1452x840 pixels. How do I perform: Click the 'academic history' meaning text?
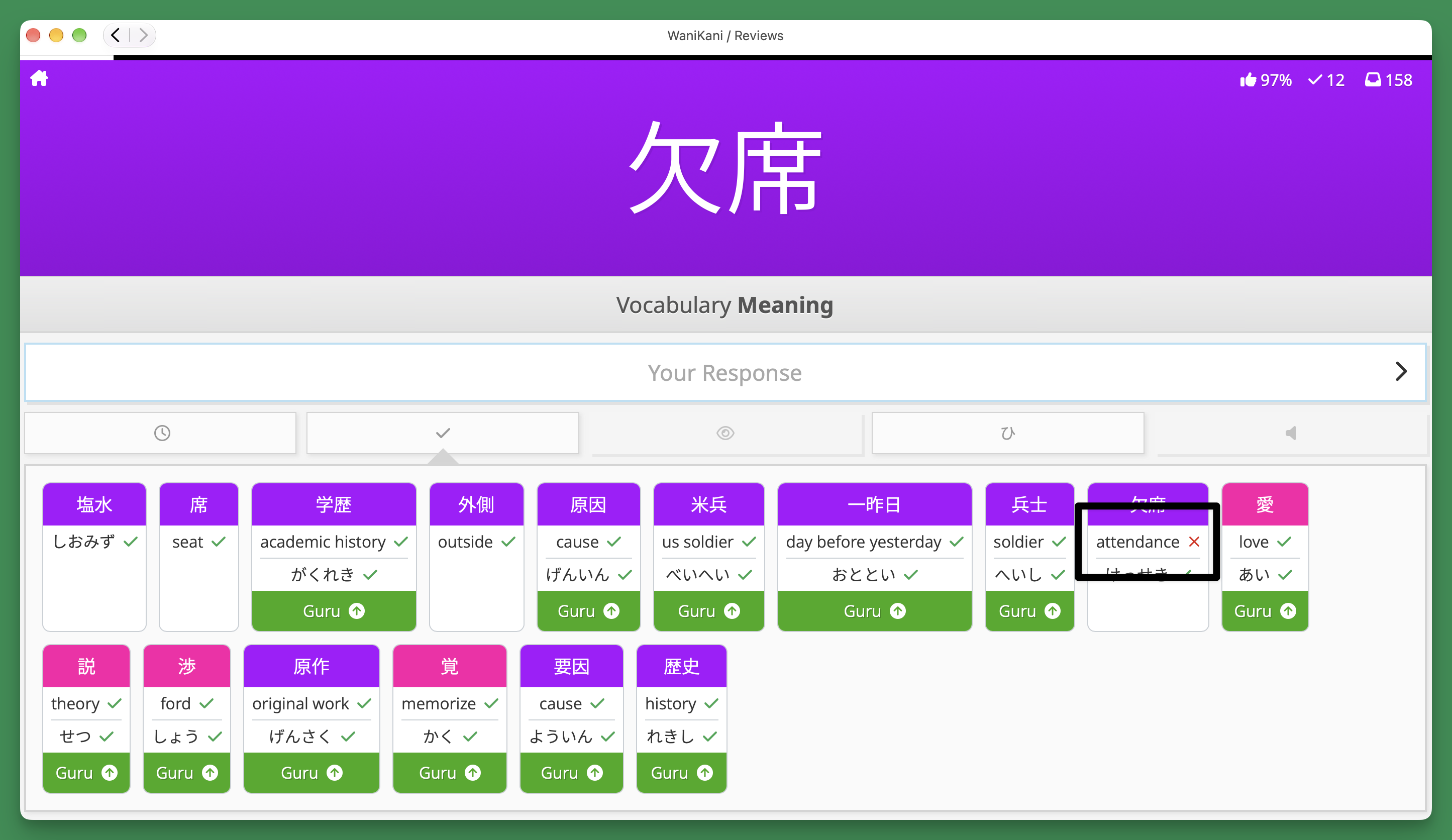323,542
